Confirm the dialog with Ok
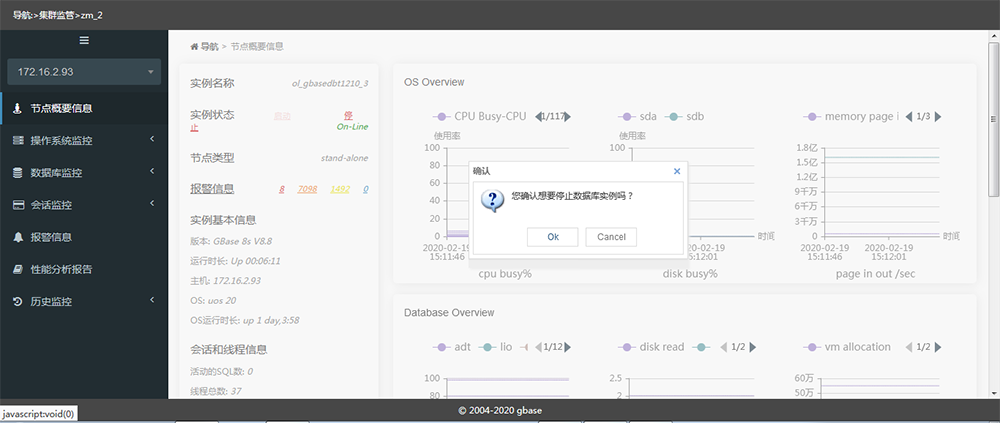Image resolution: width=1000 pixels, height=423 pixels. pyautogui.click(x=553, y=237)
